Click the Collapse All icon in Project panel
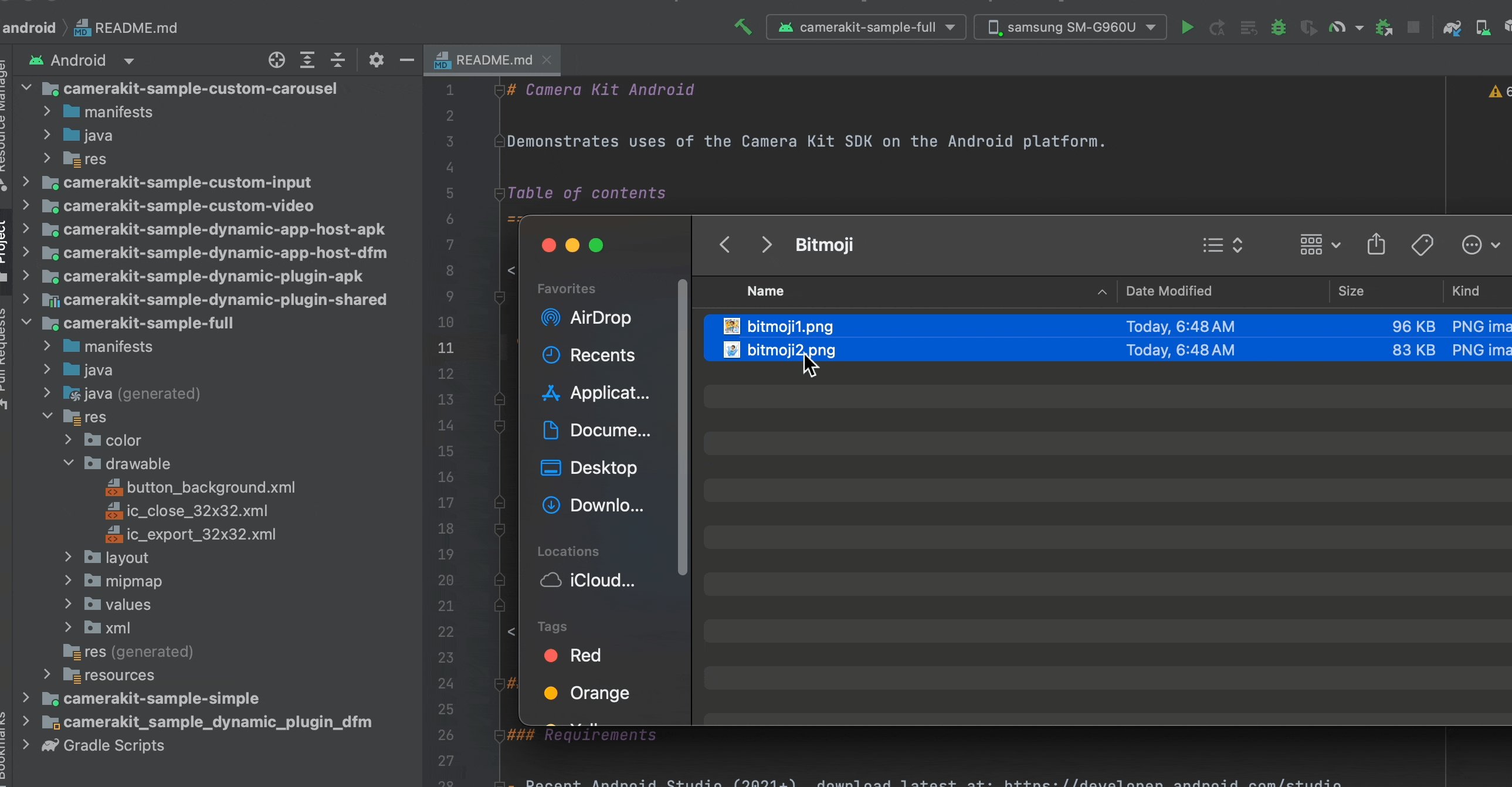The height and width of the screenshot is (787, 1512). coord(337,60)
